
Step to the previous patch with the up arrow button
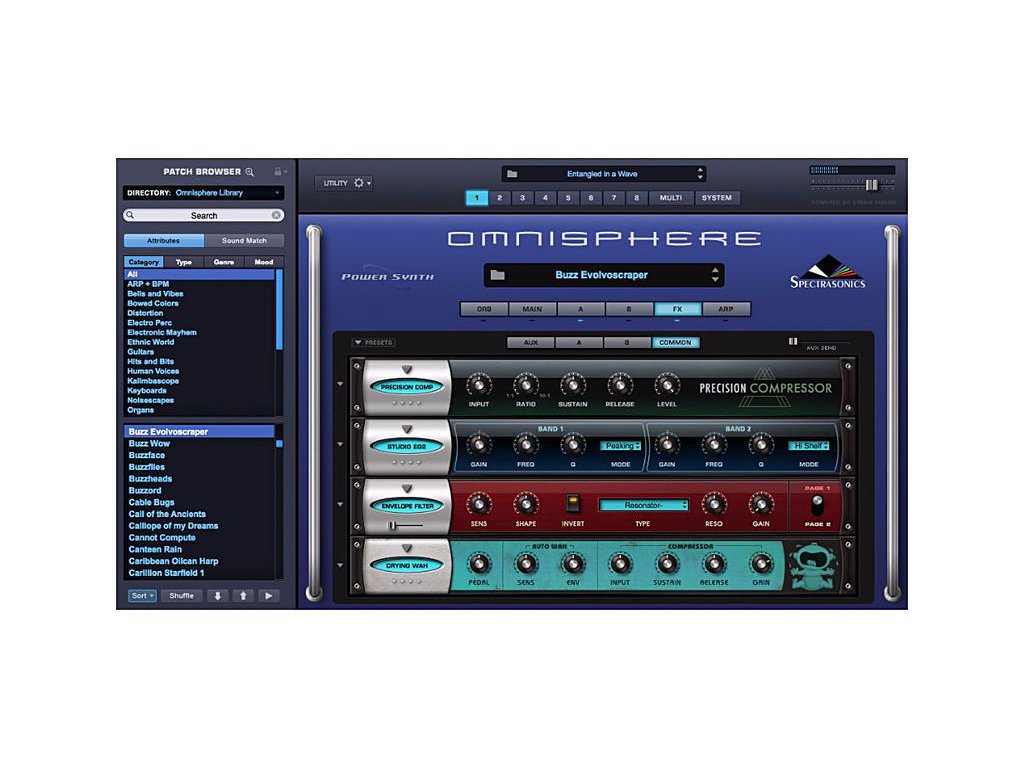(x=243, y=596)
